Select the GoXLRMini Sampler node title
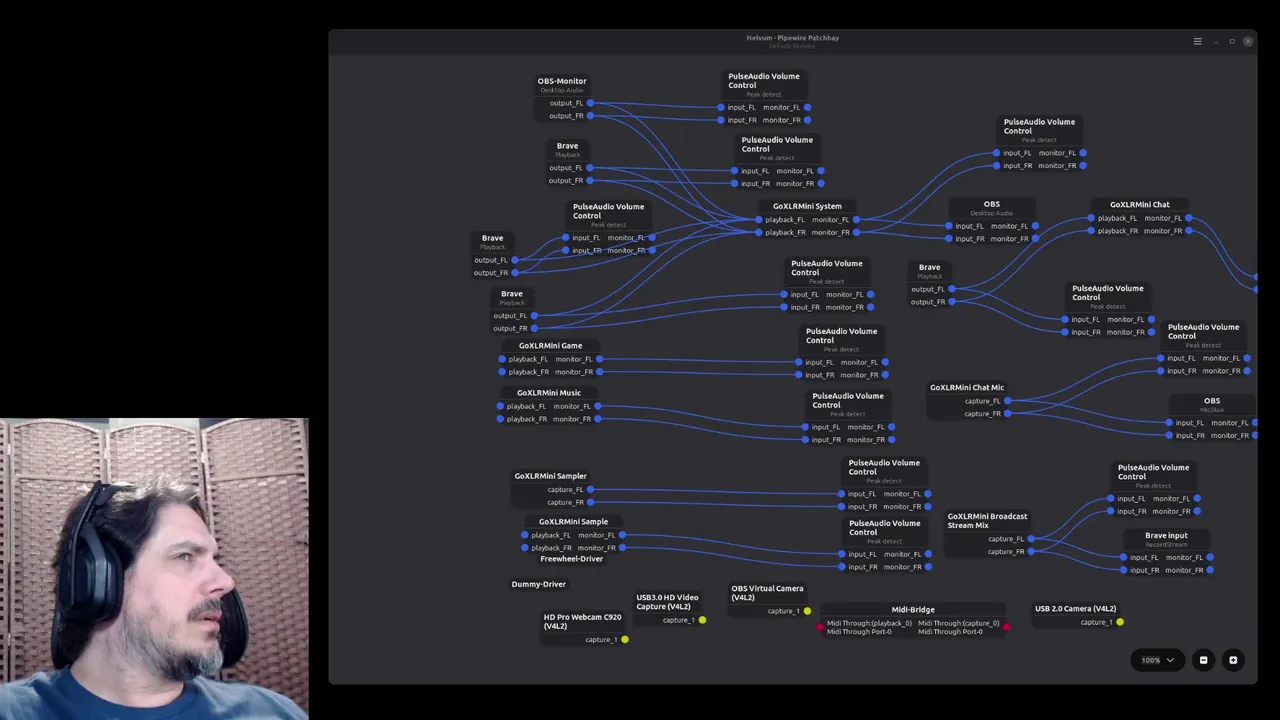This screenshot has height=720, width=1280. 550,476
